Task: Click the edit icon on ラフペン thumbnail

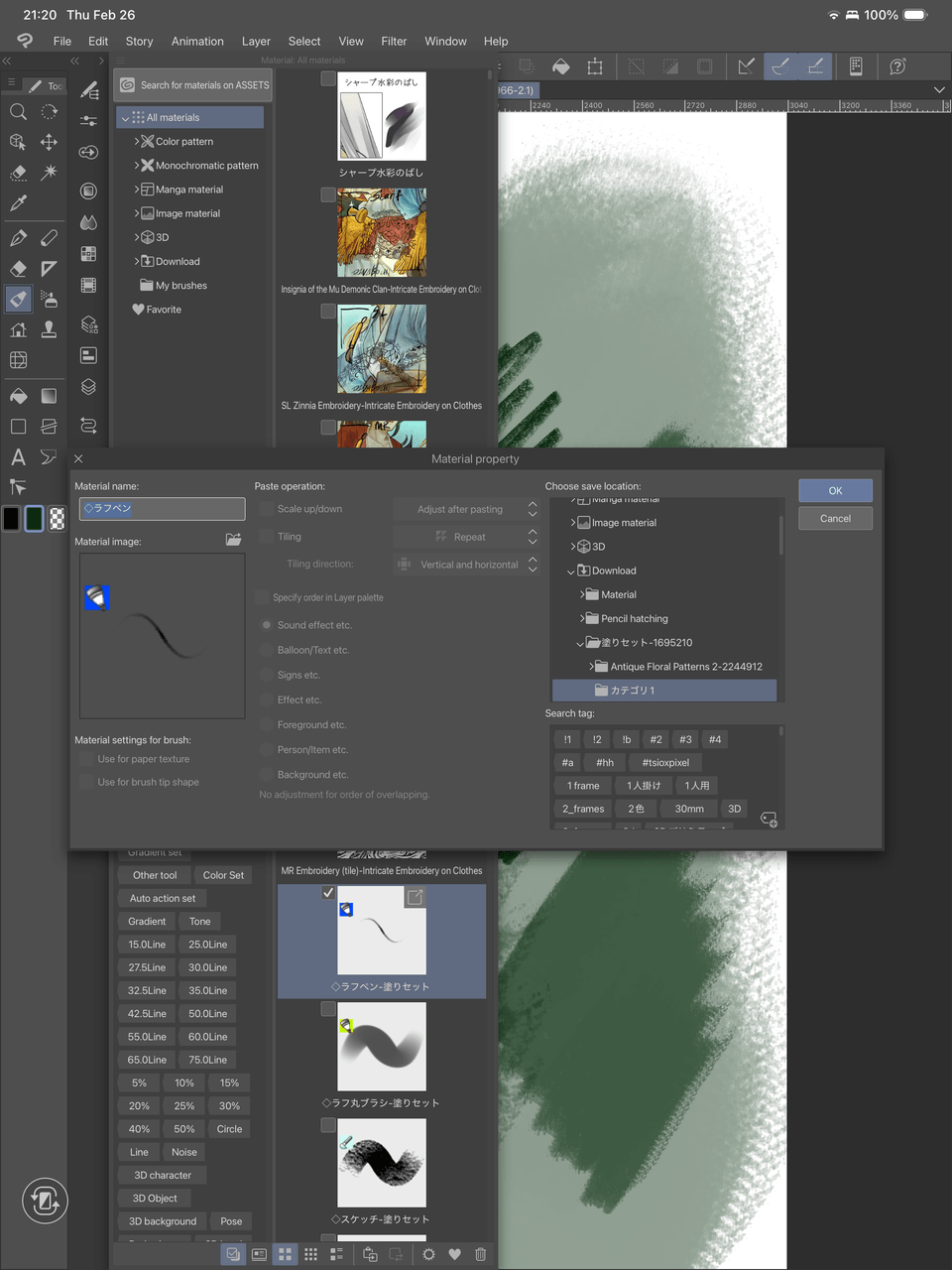Action: (416, 897)
